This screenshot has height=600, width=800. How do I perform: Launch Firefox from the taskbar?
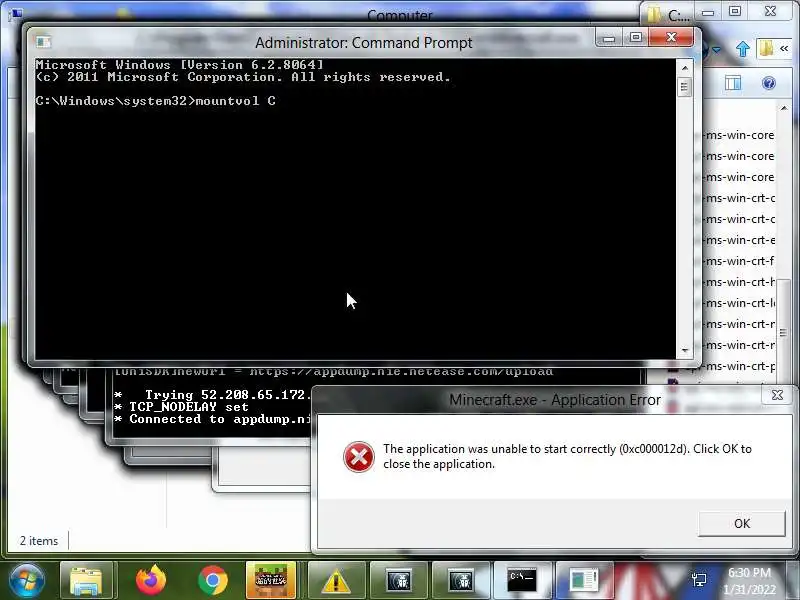(x=151, y=581)
